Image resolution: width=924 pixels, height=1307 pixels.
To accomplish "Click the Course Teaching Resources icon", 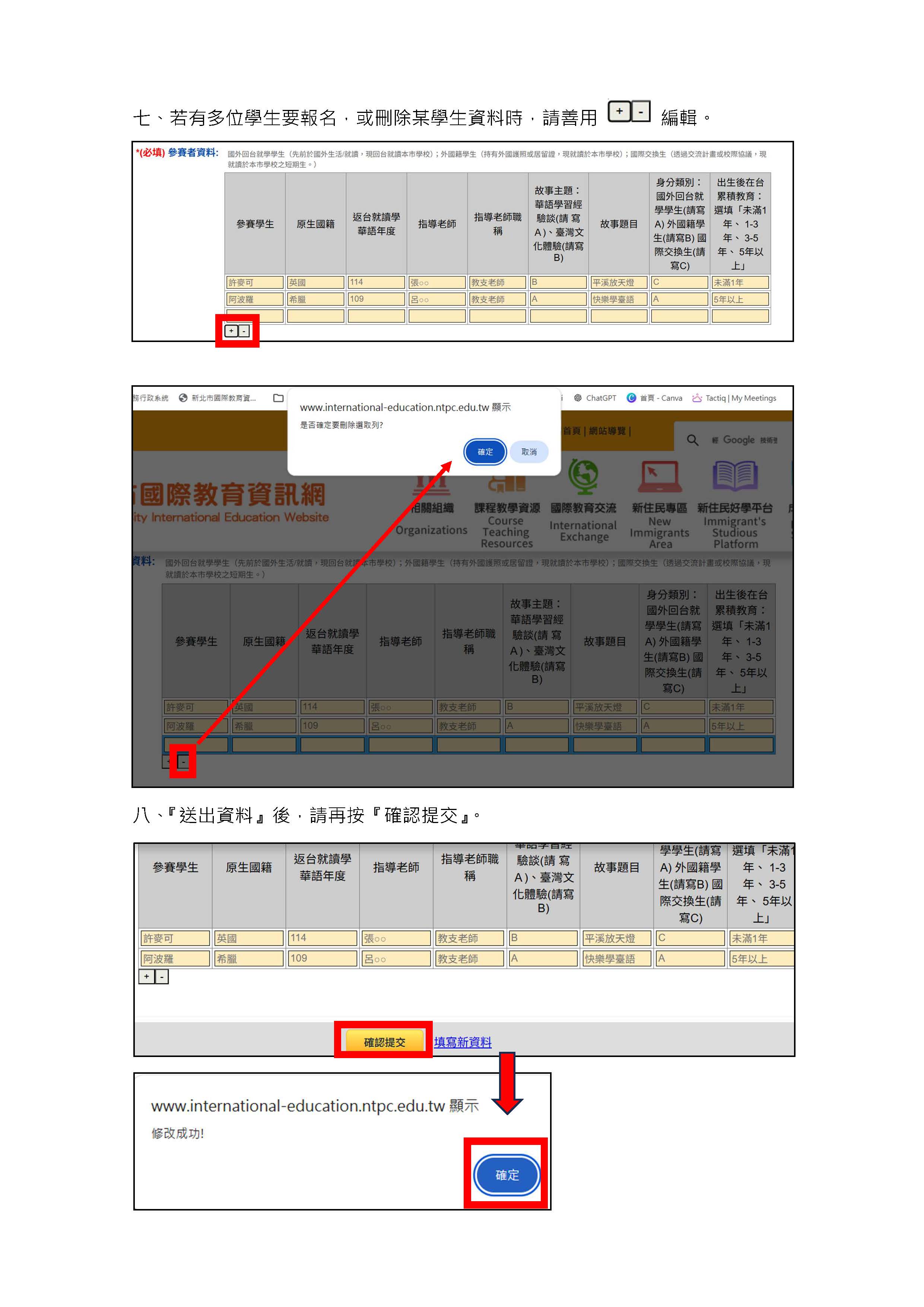I will pyautogui.click(x=507, y=484).
